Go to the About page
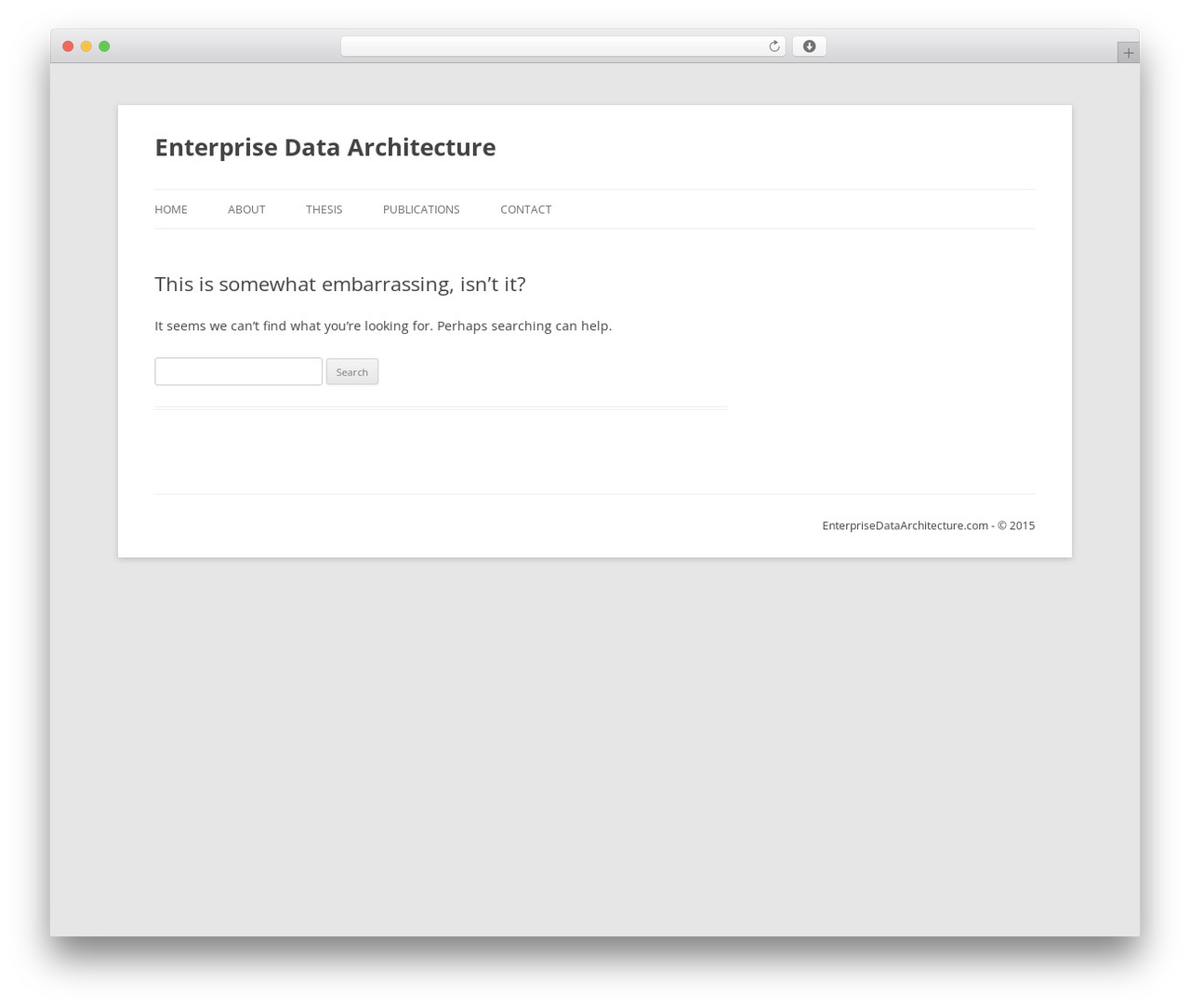The height and width of the screenshot is (1008, 1190). pyautogui.click(x=246, y=209)
